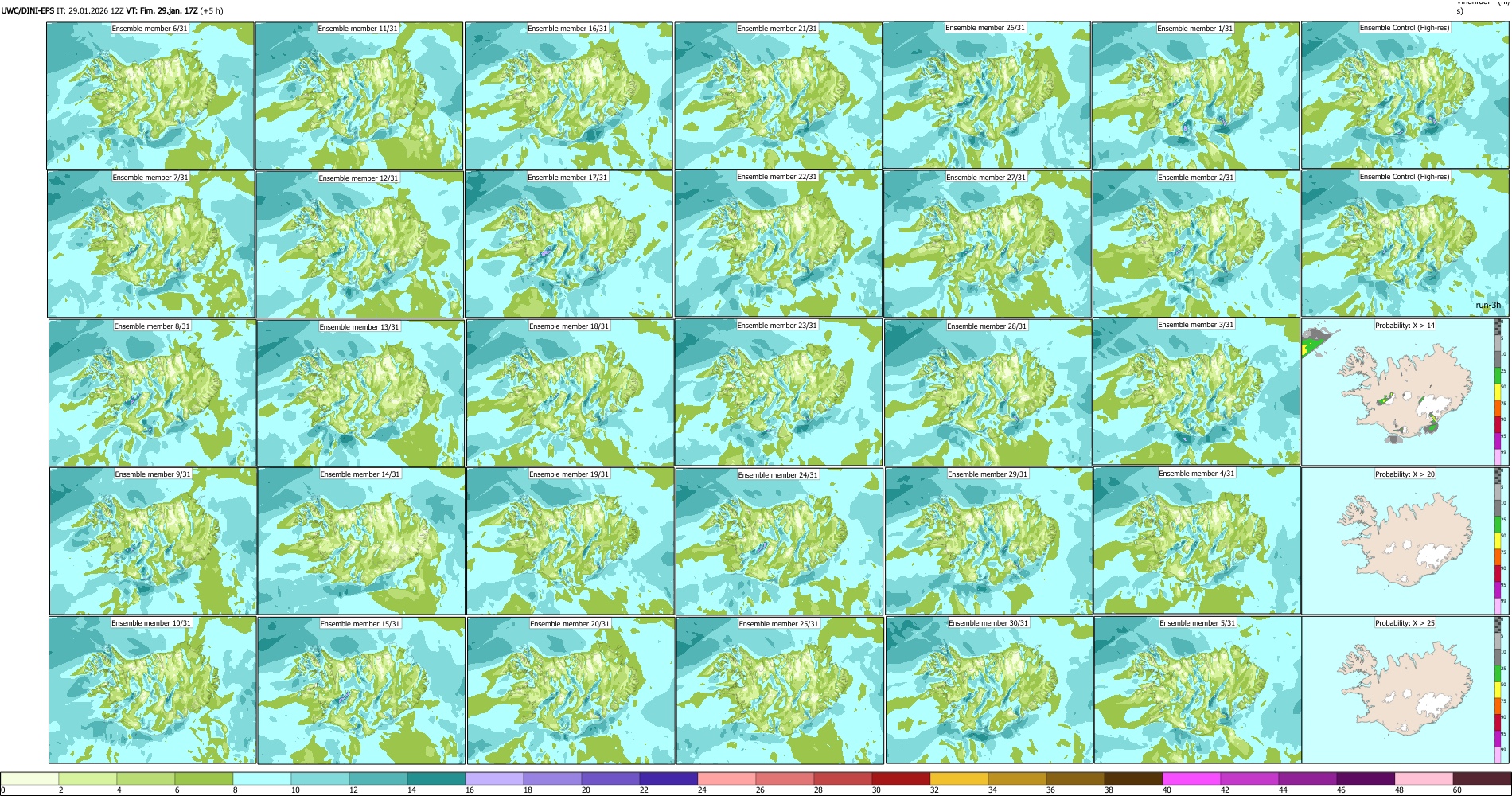Pick the dark red 30–32 legend swatch
The width and height of the screenshot is (1512, 796).
[x=901, y=778]
